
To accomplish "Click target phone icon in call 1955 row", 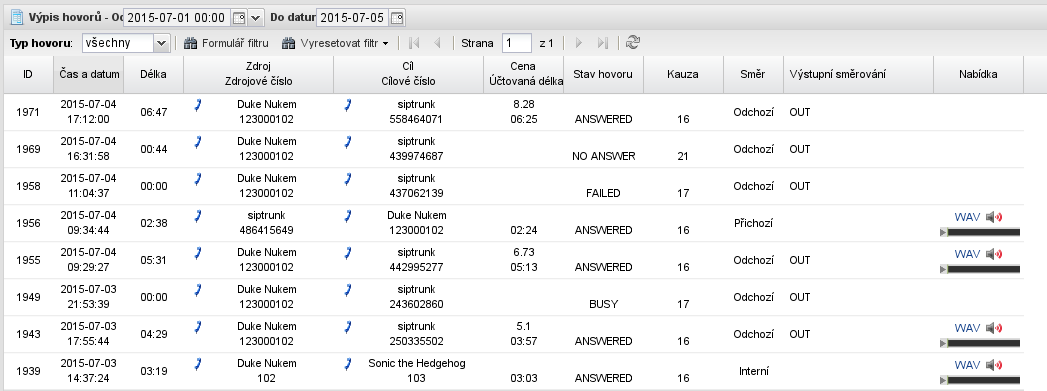I will pos(348,253).
